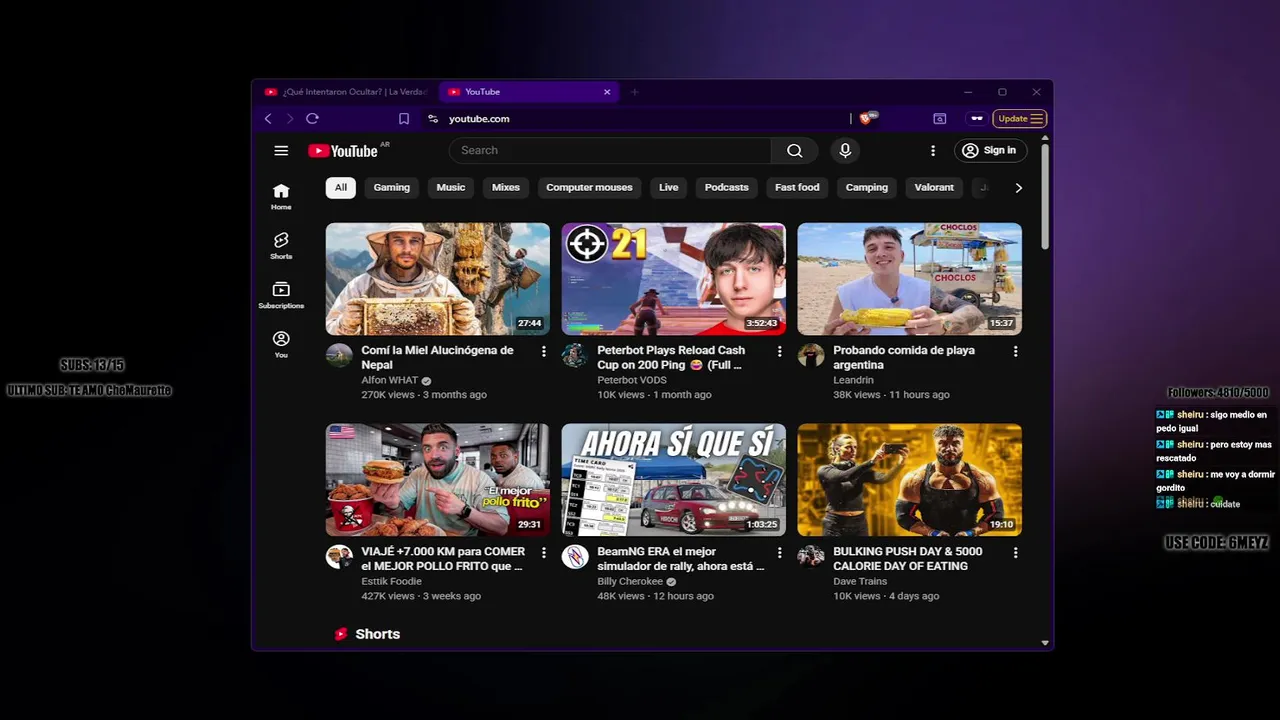Click the YouTube logo
The image size is (1280, 720).
(343, 151)
